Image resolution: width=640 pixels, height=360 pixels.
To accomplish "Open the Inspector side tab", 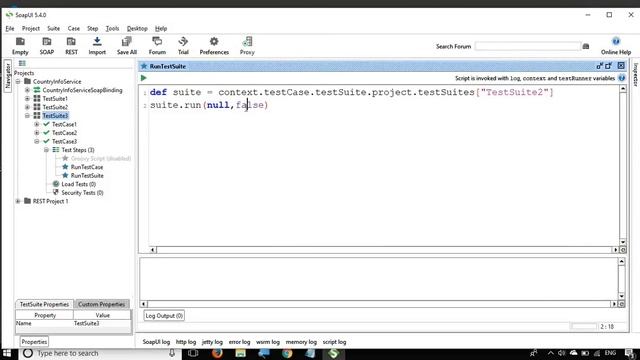I will tap(635, 75).
